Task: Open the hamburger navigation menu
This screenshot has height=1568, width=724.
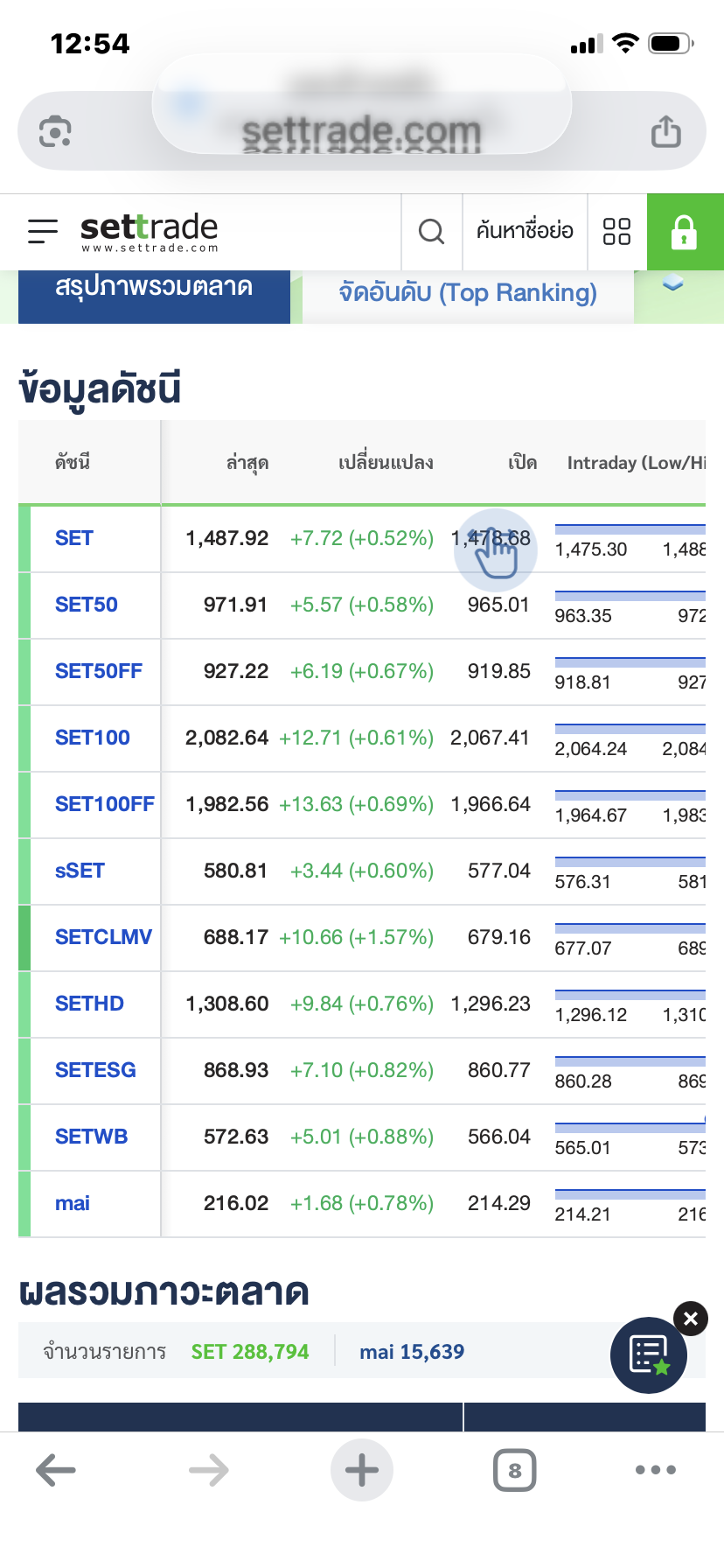Action: [x=42, y=231]
